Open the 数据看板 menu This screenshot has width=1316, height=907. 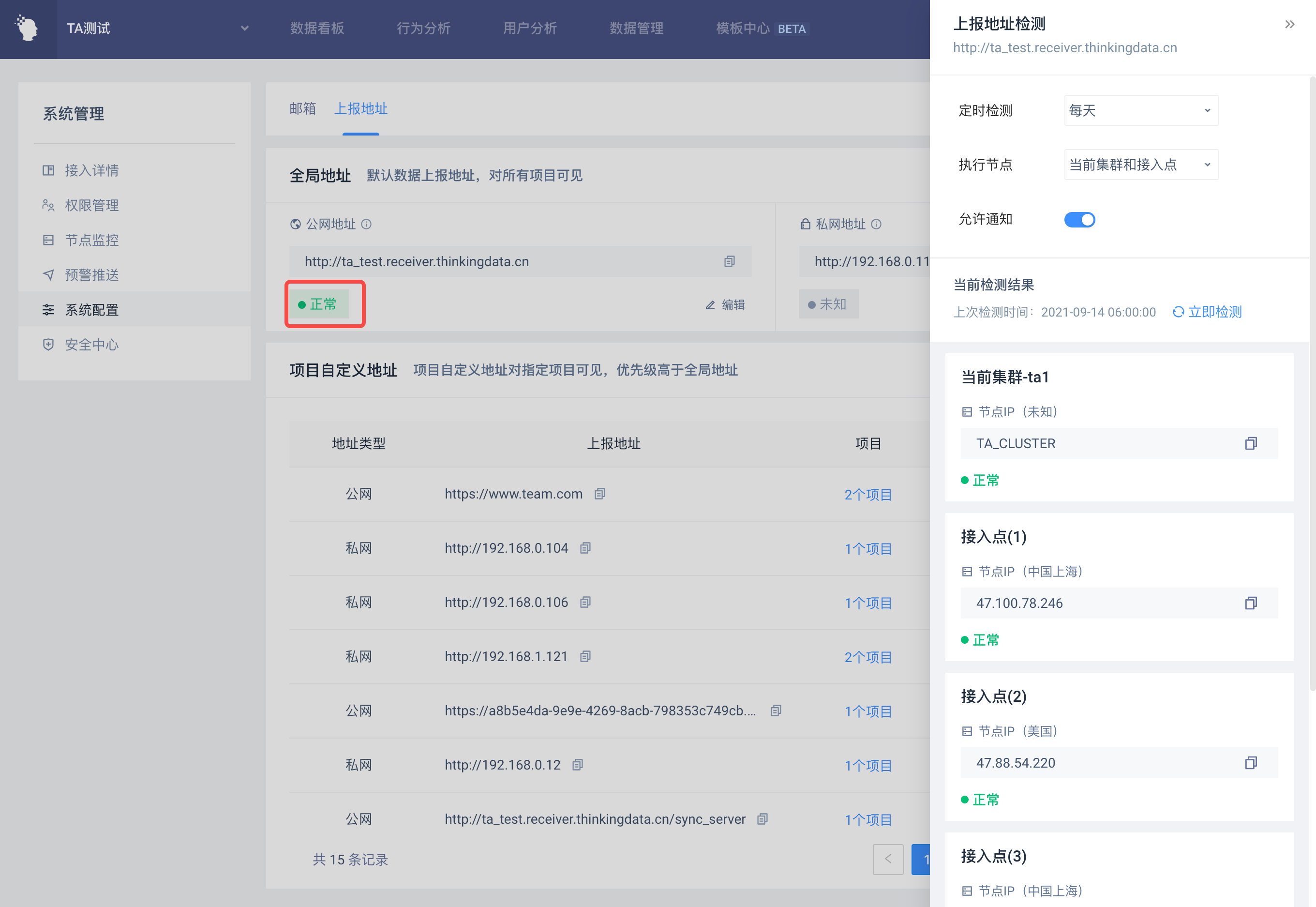(x=317, y=29)
